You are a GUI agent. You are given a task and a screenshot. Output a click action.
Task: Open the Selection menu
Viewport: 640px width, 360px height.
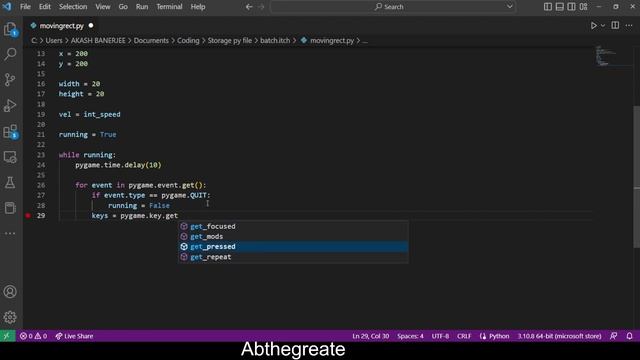pos(73,7)
